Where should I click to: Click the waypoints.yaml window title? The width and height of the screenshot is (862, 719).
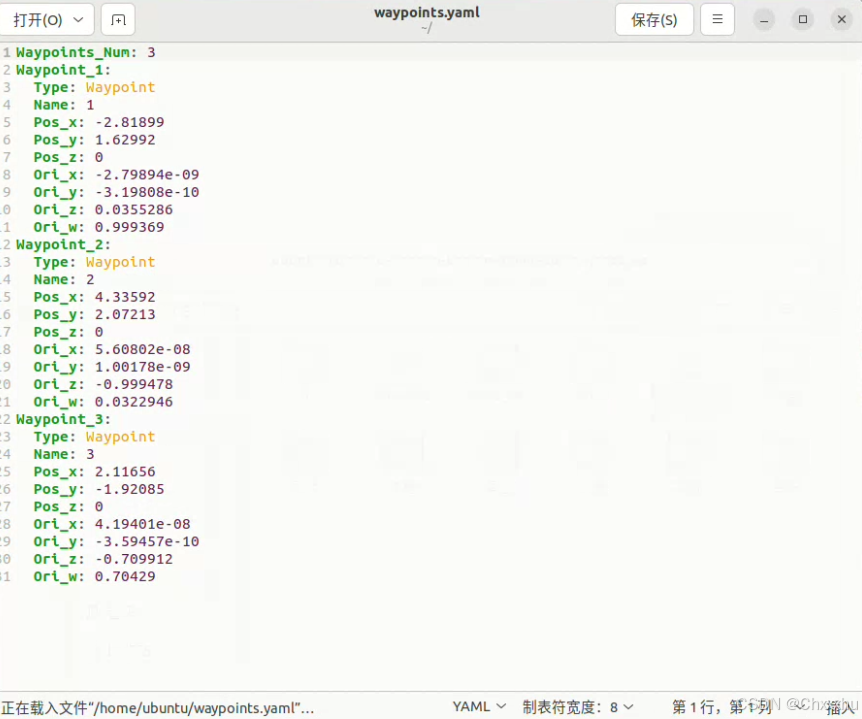pos(427,12)
